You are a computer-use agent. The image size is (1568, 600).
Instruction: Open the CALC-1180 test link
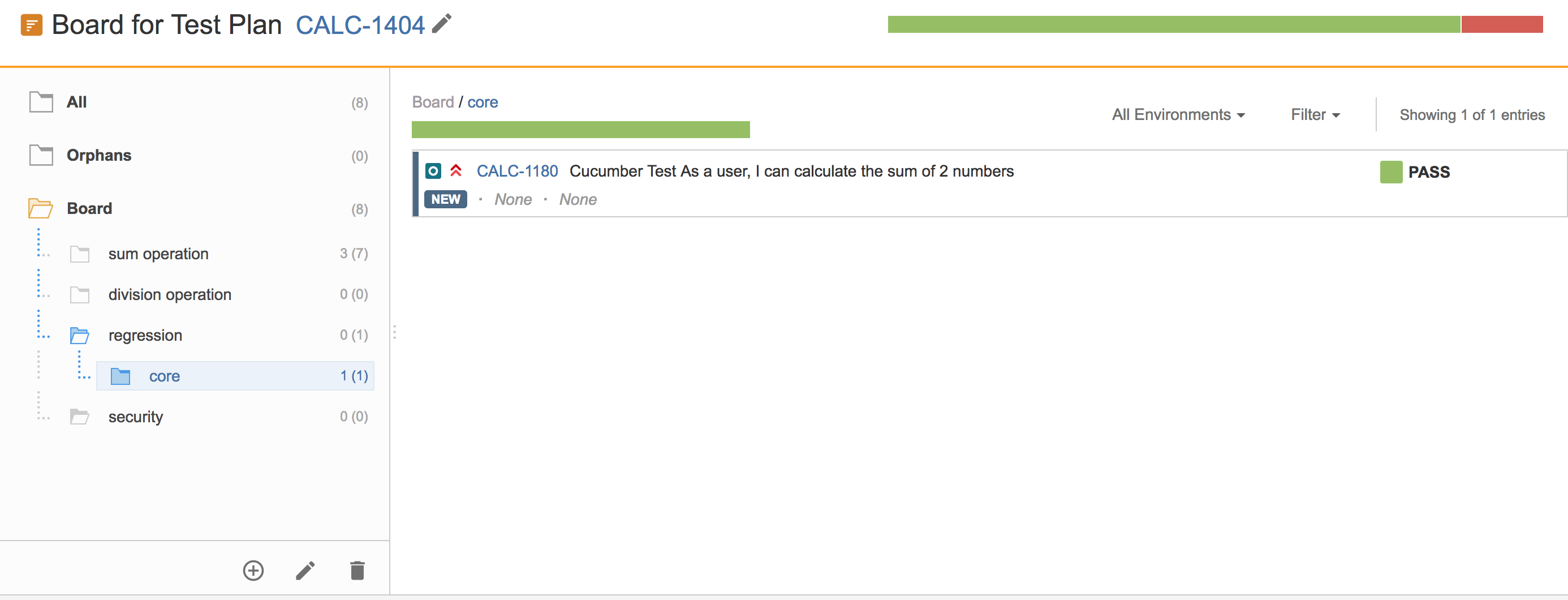click(x=518, y=171)
